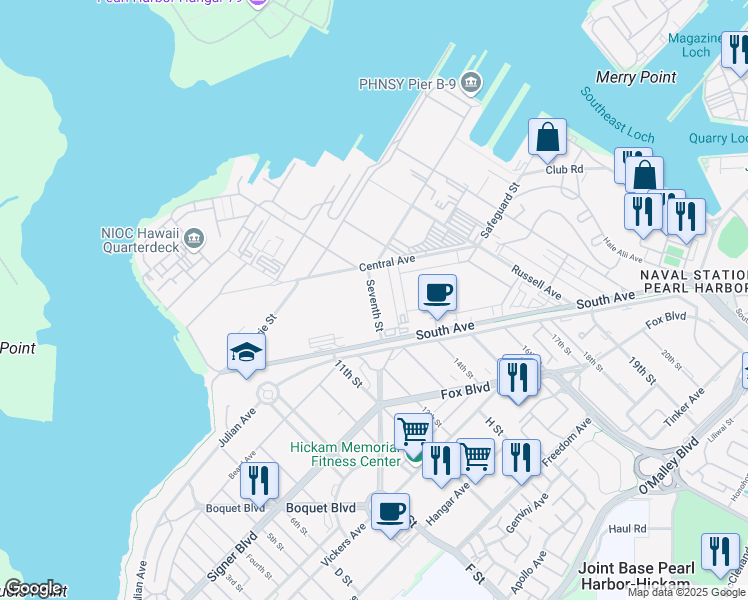The height and width of the screenshot is (600, 748).
Task: Select the Freedom Ave street label
Action: click(x=567, y=442)
